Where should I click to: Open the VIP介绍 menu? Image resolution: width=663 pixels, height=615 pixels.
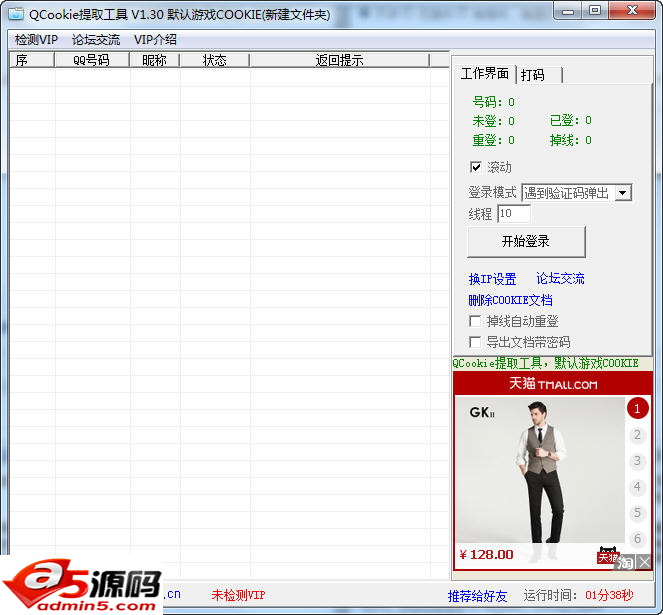click(155, 40)
